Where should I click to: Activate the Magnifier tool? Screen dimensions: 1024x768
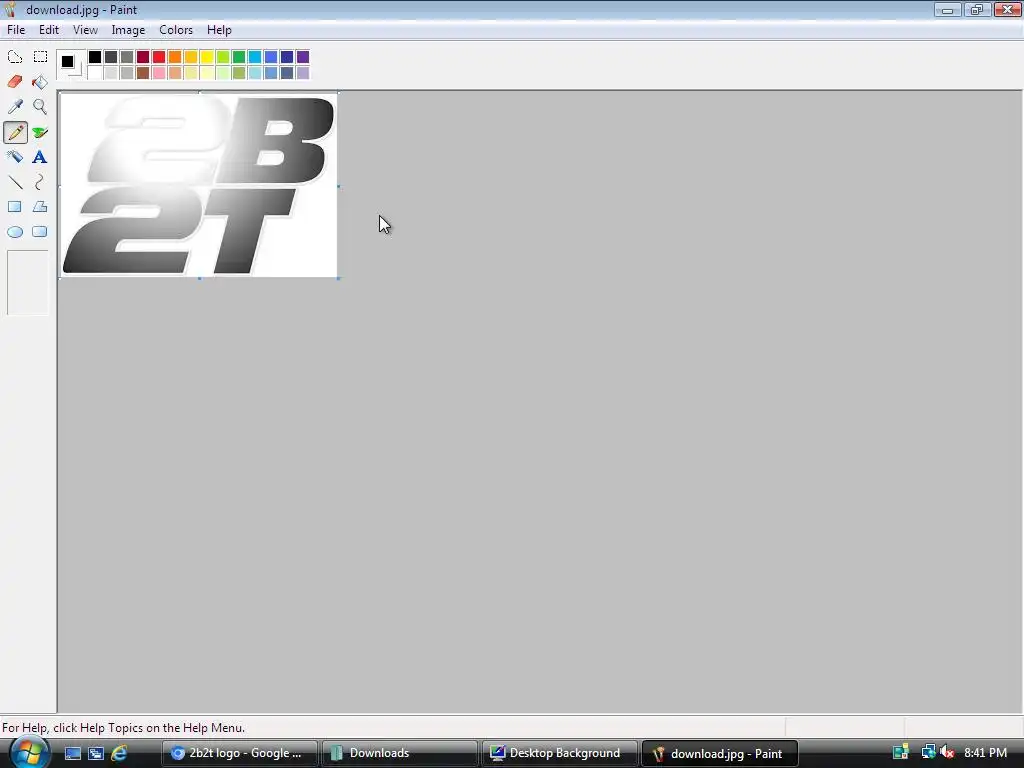pyautogui.click(x=40, y=106)
